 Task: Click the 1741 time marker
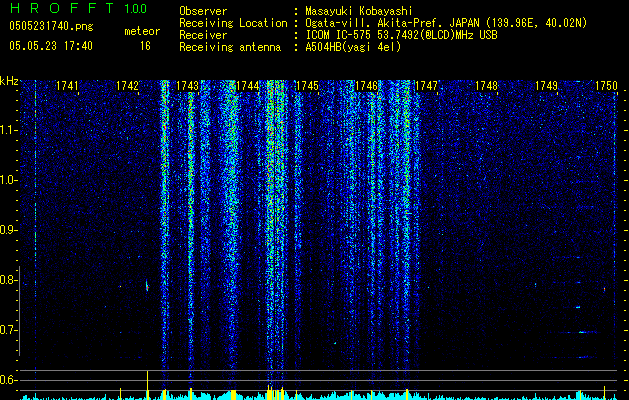67,85
